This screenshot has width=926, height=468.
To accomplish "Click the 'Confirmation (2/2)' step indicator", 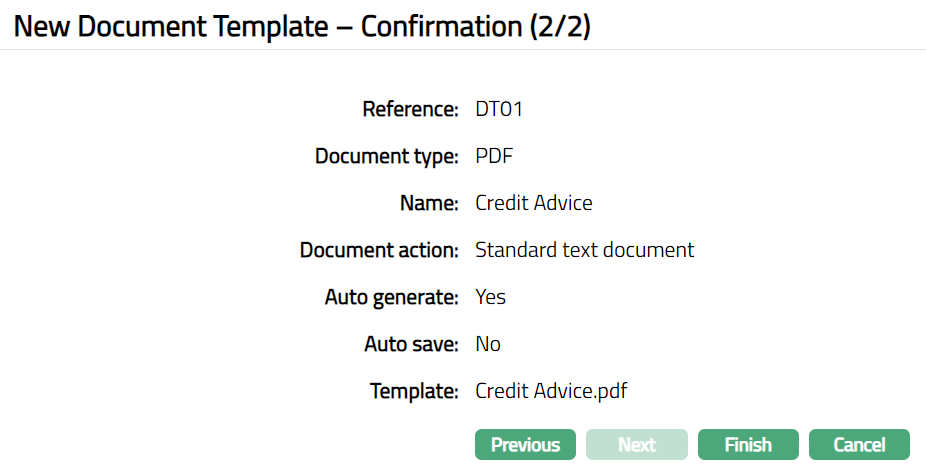I will pyautogui.click(x=476, y=27).
